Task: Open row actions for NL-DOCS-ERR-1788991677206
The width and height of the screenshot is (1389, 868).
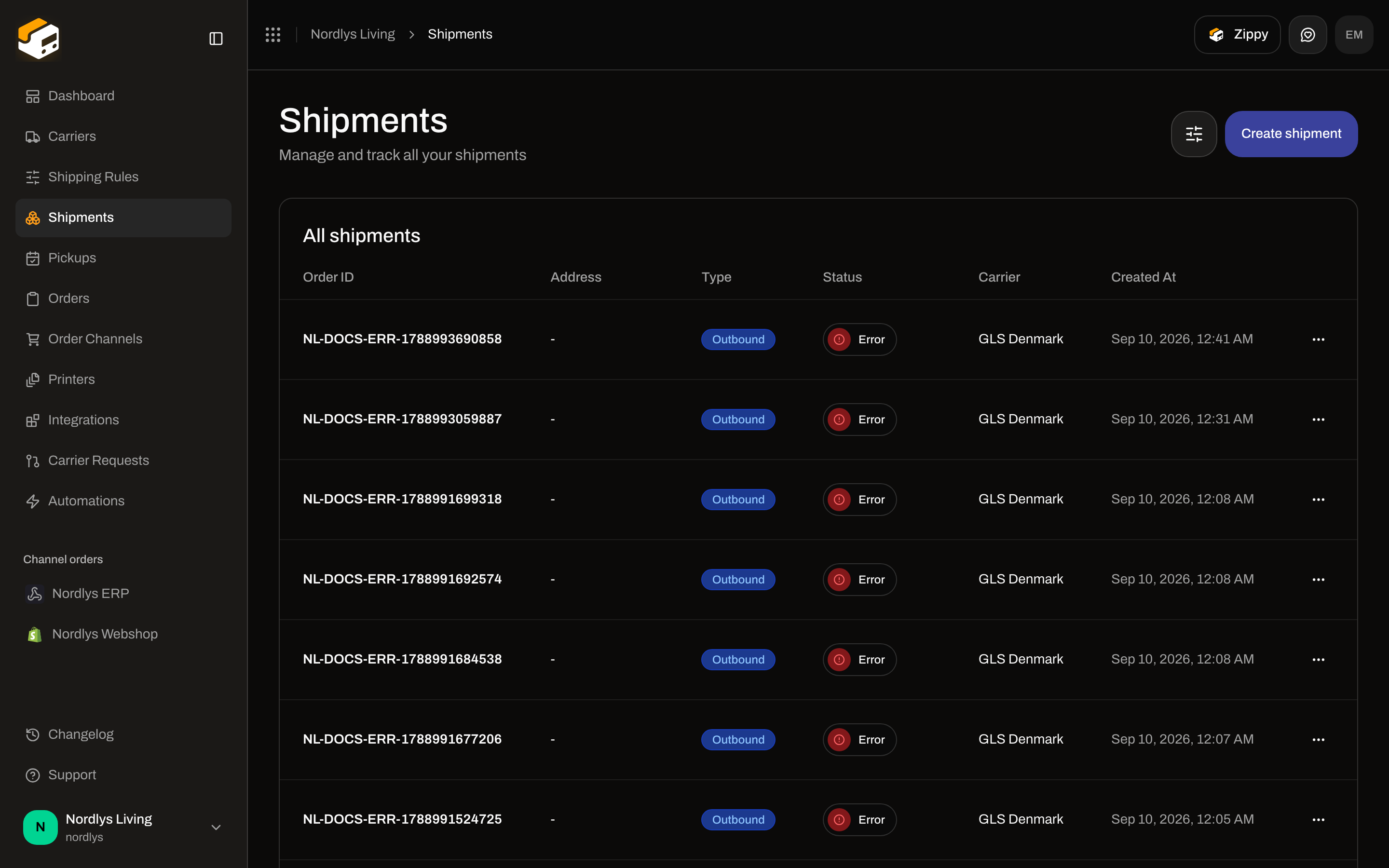Action: tap(1318, 739)
